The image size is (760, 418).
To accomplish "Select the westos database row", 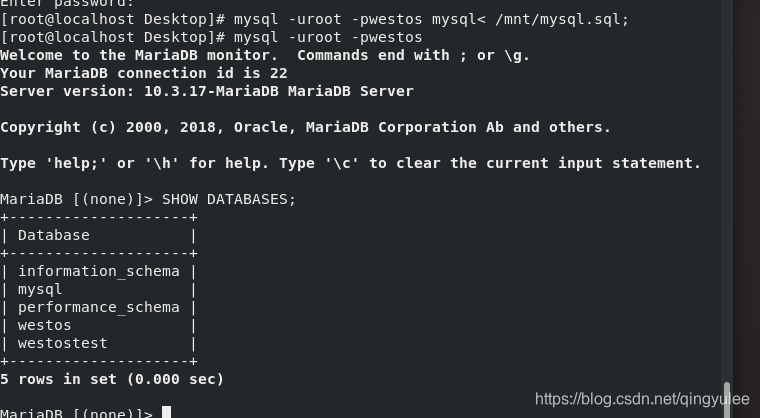I will 99,325.
